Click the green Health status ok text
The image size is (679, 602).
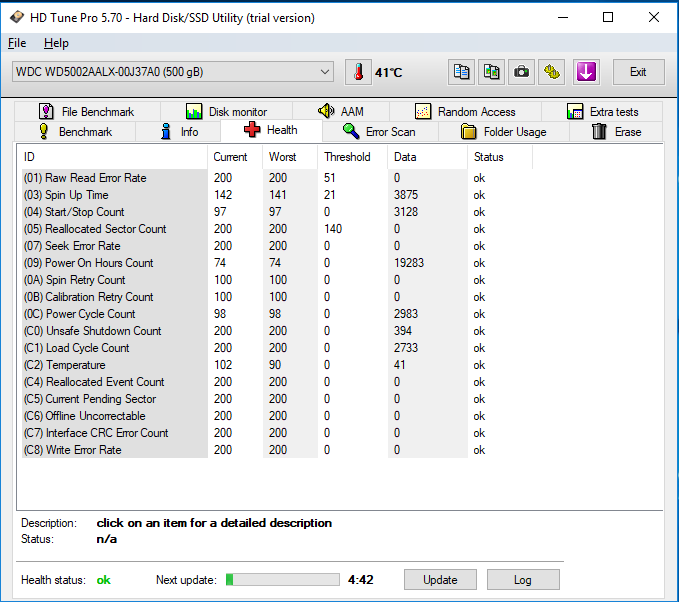tap(103, 580)
